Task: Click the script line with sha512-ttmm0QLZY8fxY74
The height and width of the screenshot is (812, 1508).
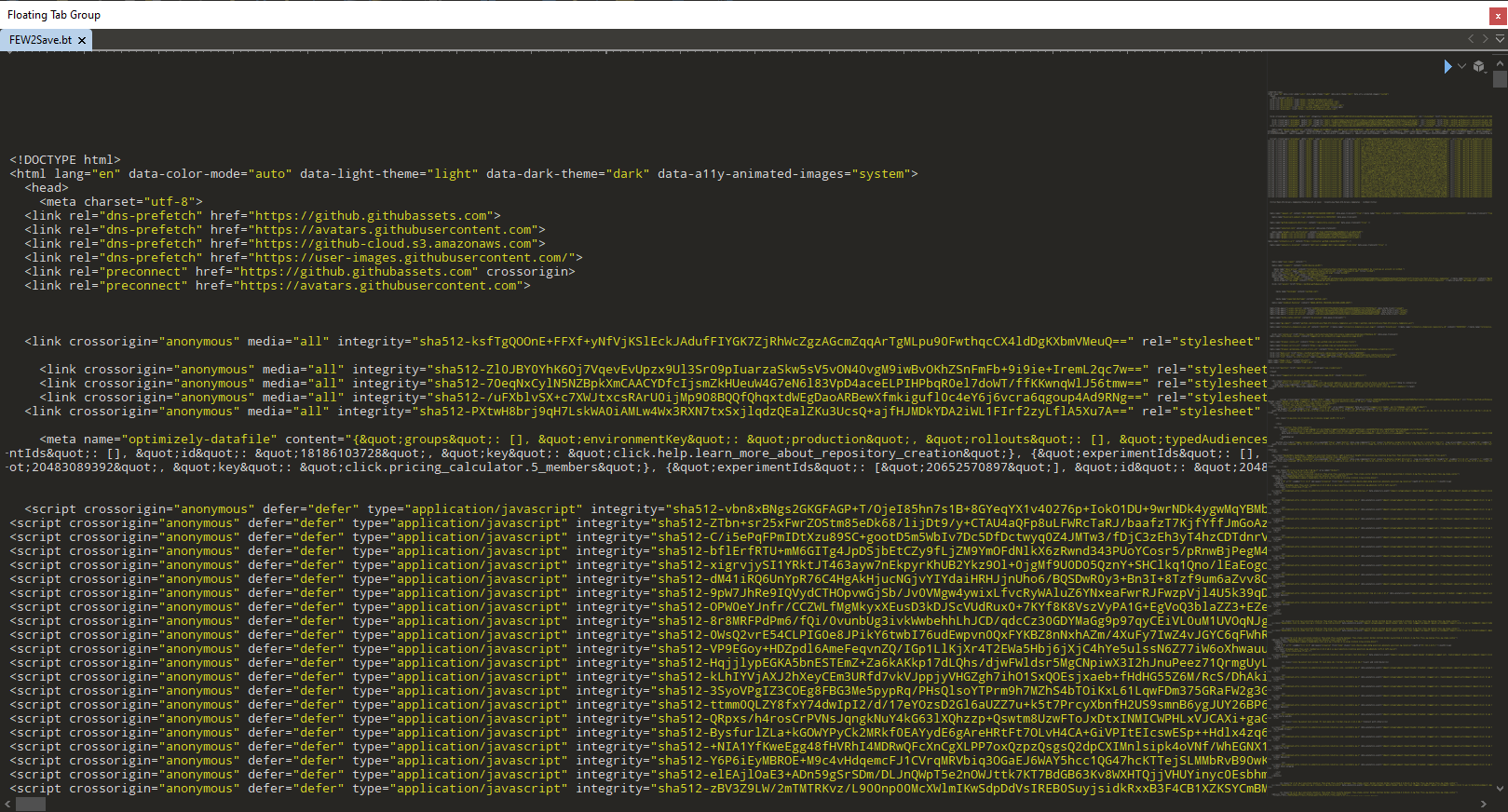Action: 638,705
